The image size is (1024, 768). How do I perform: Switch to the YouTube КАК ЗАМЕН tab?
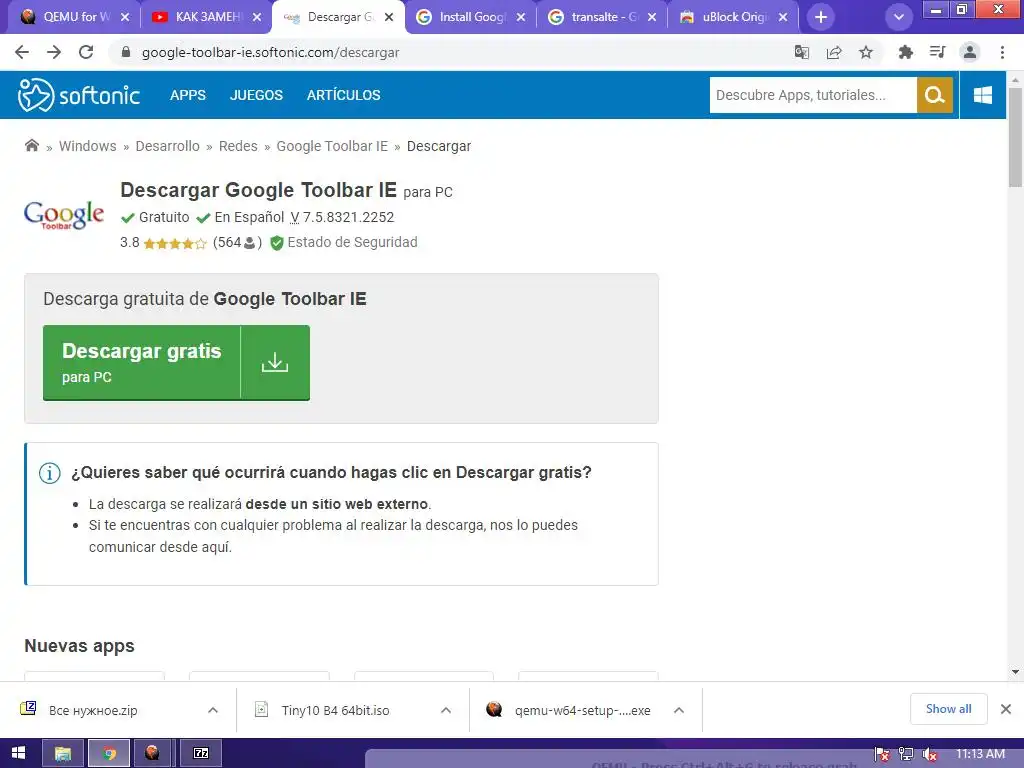tap(205, 17)
